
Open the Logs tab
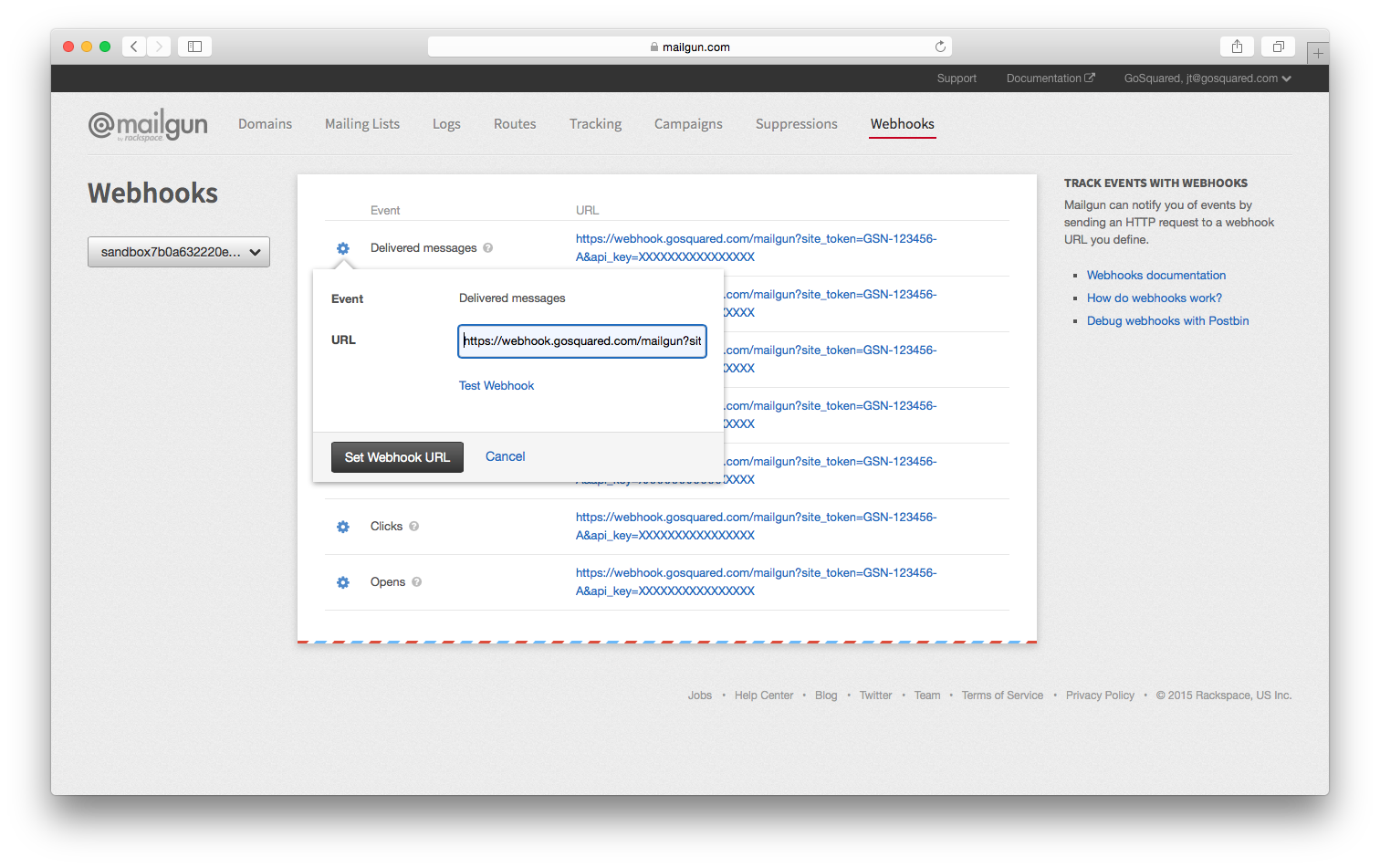click(x=446, y=124)
